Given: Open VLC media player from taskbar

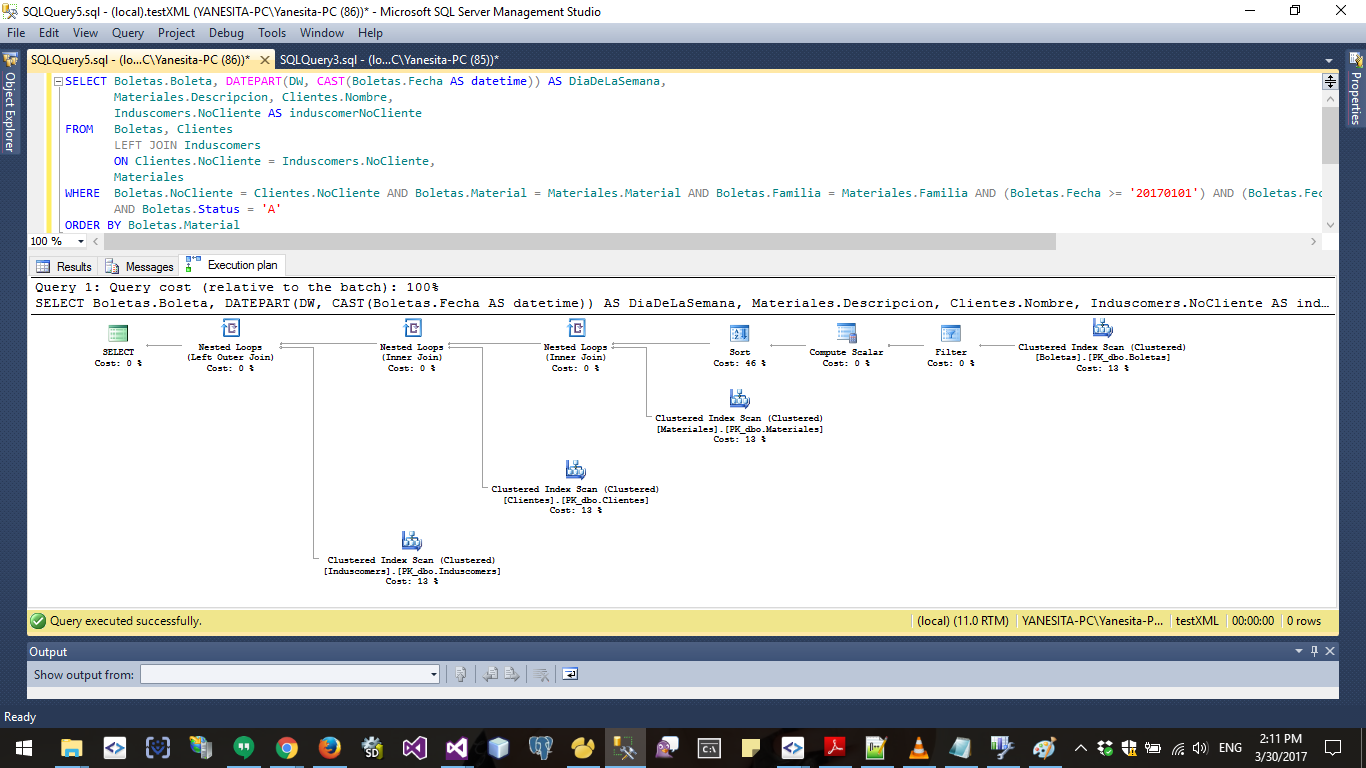Looking at the screenshot, I should 917,747.
